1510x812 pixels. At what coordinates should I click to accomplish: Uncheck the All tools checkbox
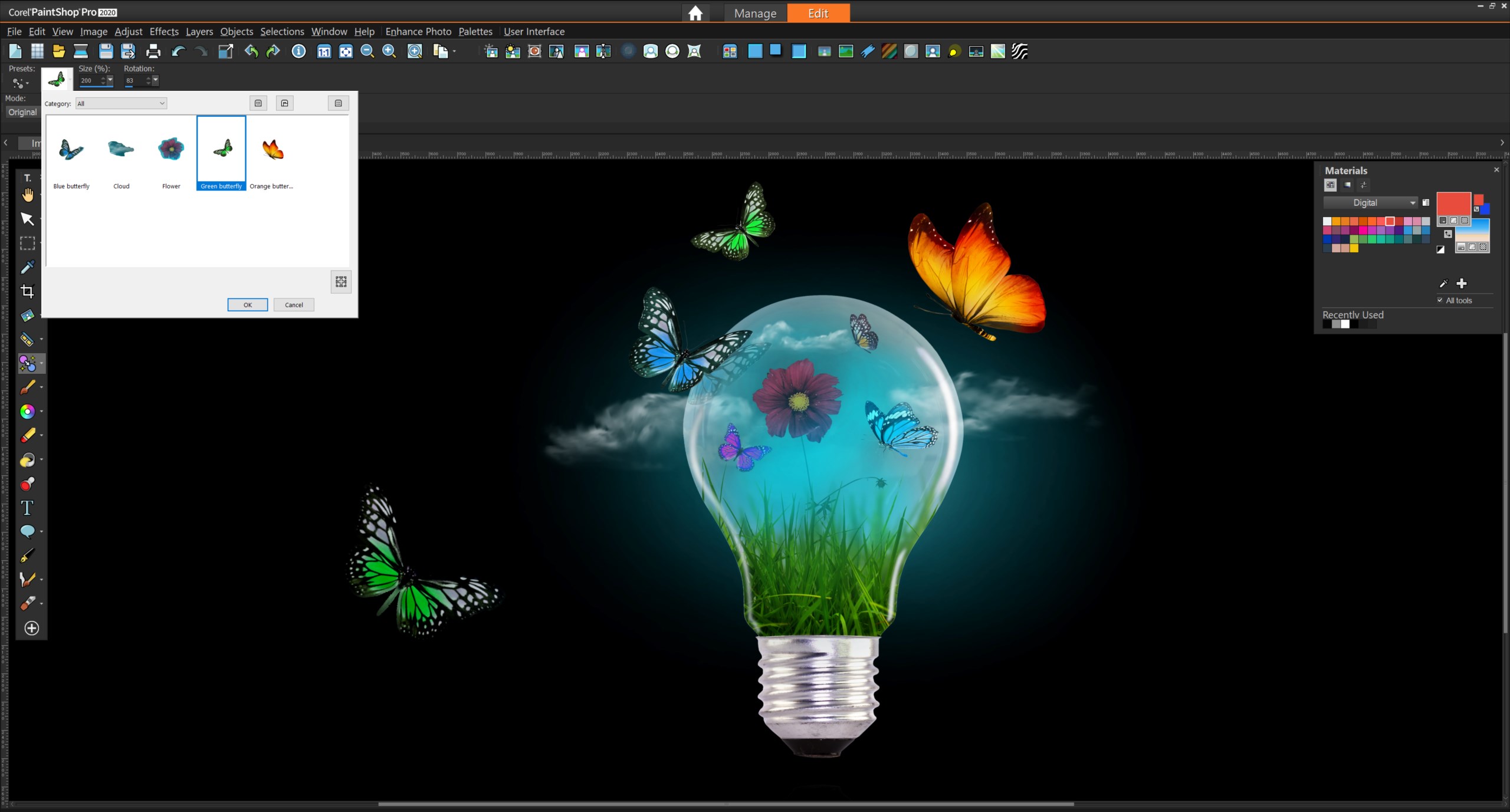pyautogui.click(x=1440, y=300)
